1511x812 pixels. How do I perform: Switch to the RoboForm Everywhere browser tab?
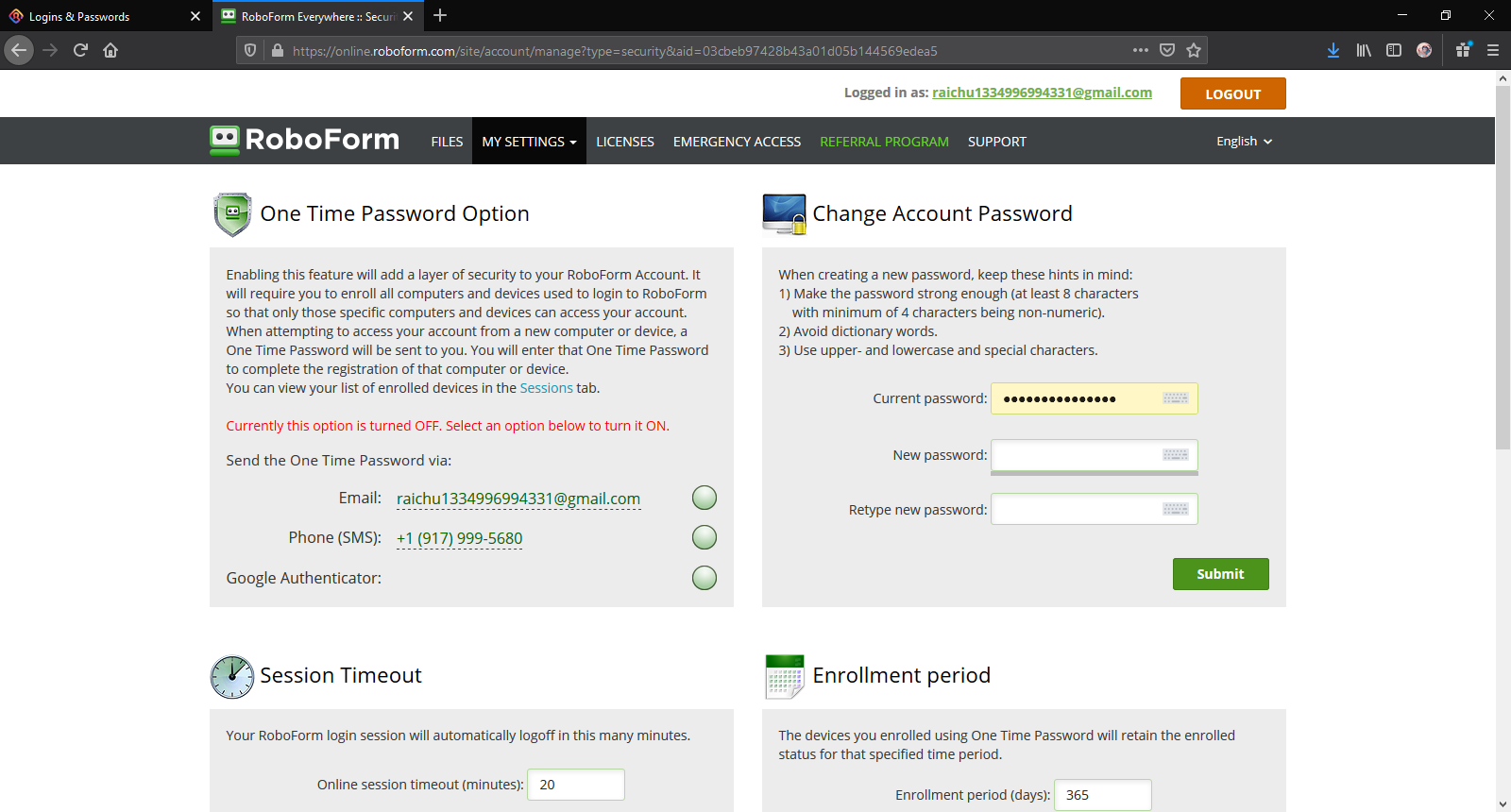click(x=316, y=16)
